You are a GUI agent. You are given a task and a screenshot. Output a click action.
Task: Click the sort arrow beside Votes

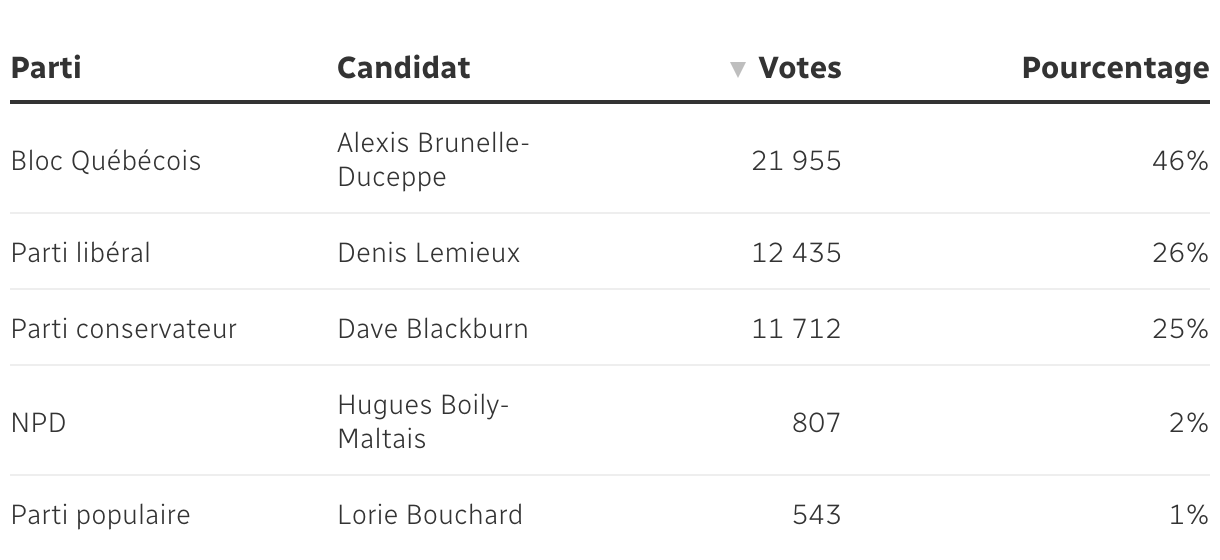click(738, 70)
